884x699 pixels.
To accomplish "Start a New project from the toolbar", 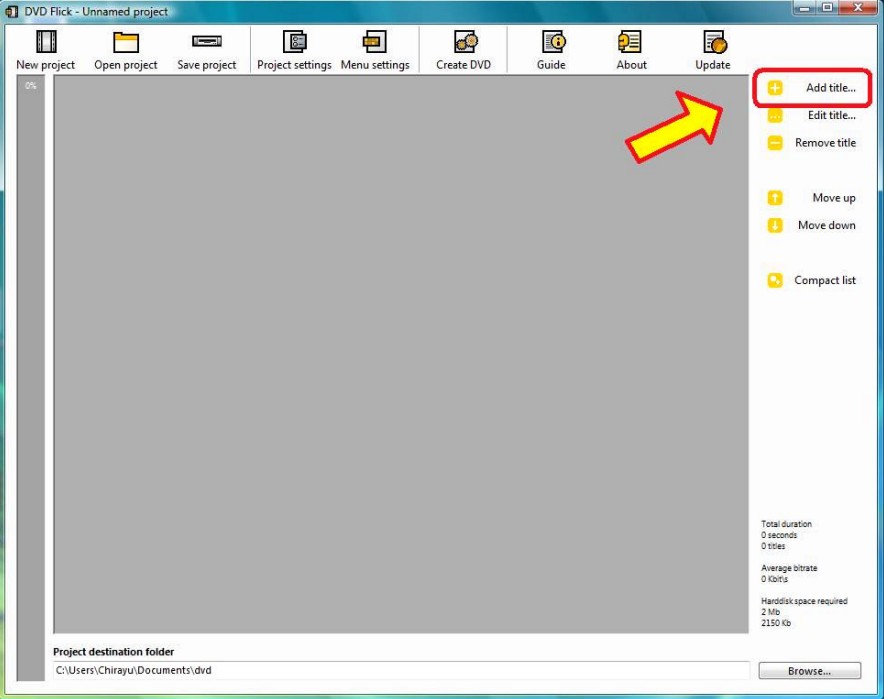I will [x=44, y=47].
